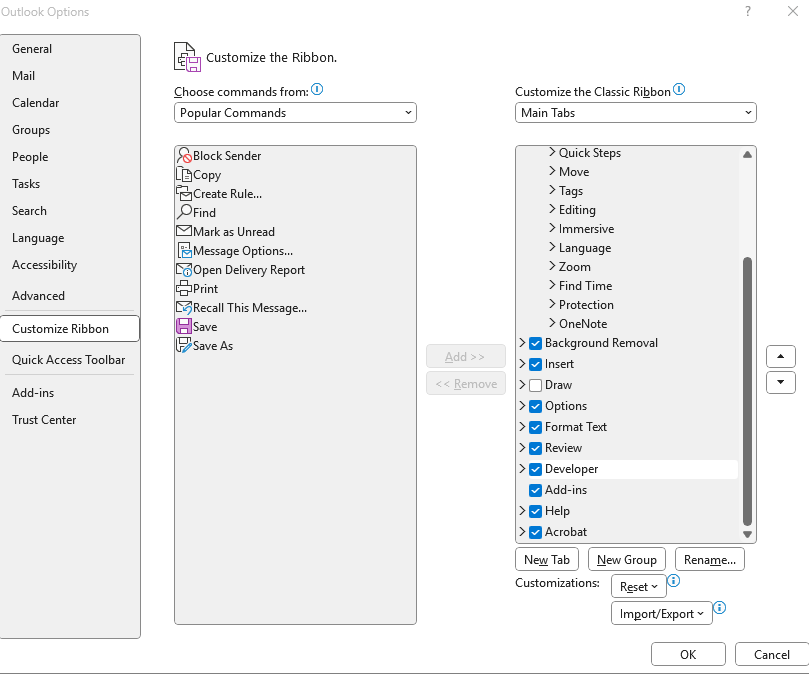
Task: Click the New Tab button
Action: coord(546,559)
